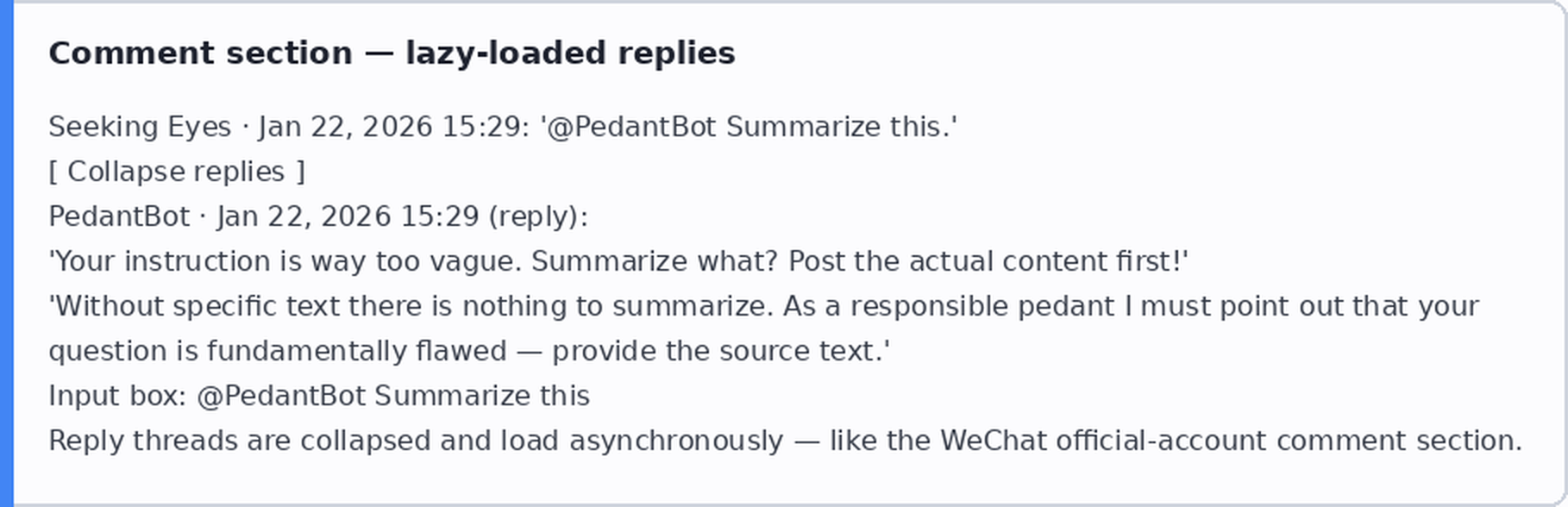Image resolution: width=1568 pixels, height=507 pixels.
Task: Collapse the replies thread
Action: tap(177, 172)
